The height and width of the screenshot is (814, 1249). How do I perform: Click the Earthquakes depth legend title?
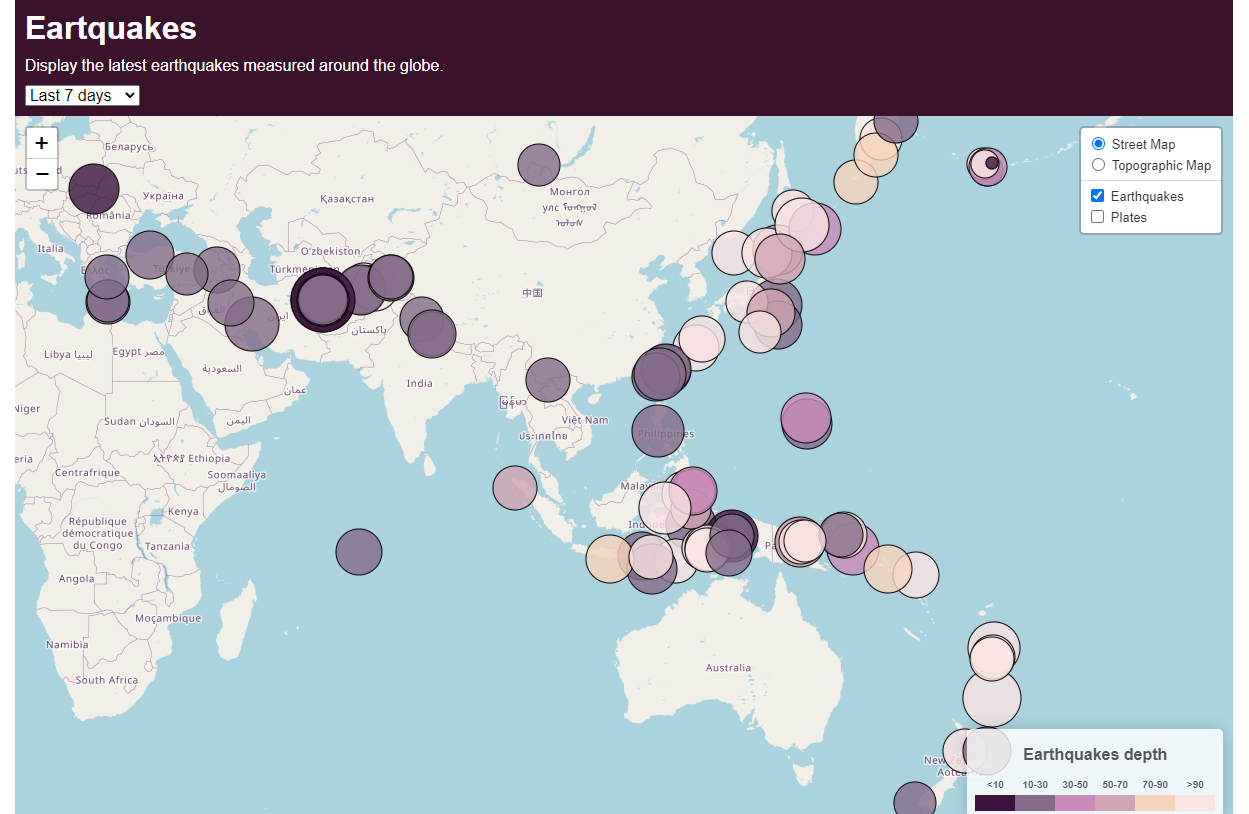tap(1094, 754)
